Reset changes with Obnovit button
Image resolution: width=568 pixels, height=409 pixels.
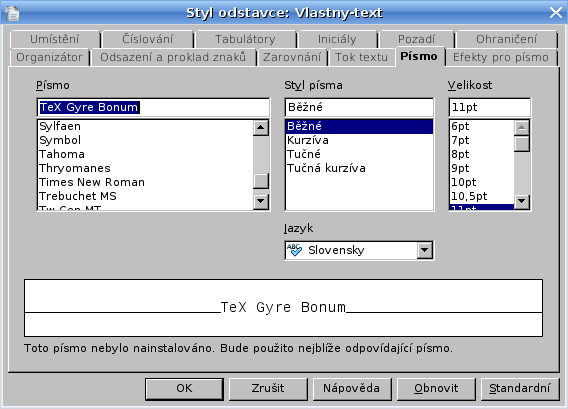pyautogui.click(x=436, y=389)
